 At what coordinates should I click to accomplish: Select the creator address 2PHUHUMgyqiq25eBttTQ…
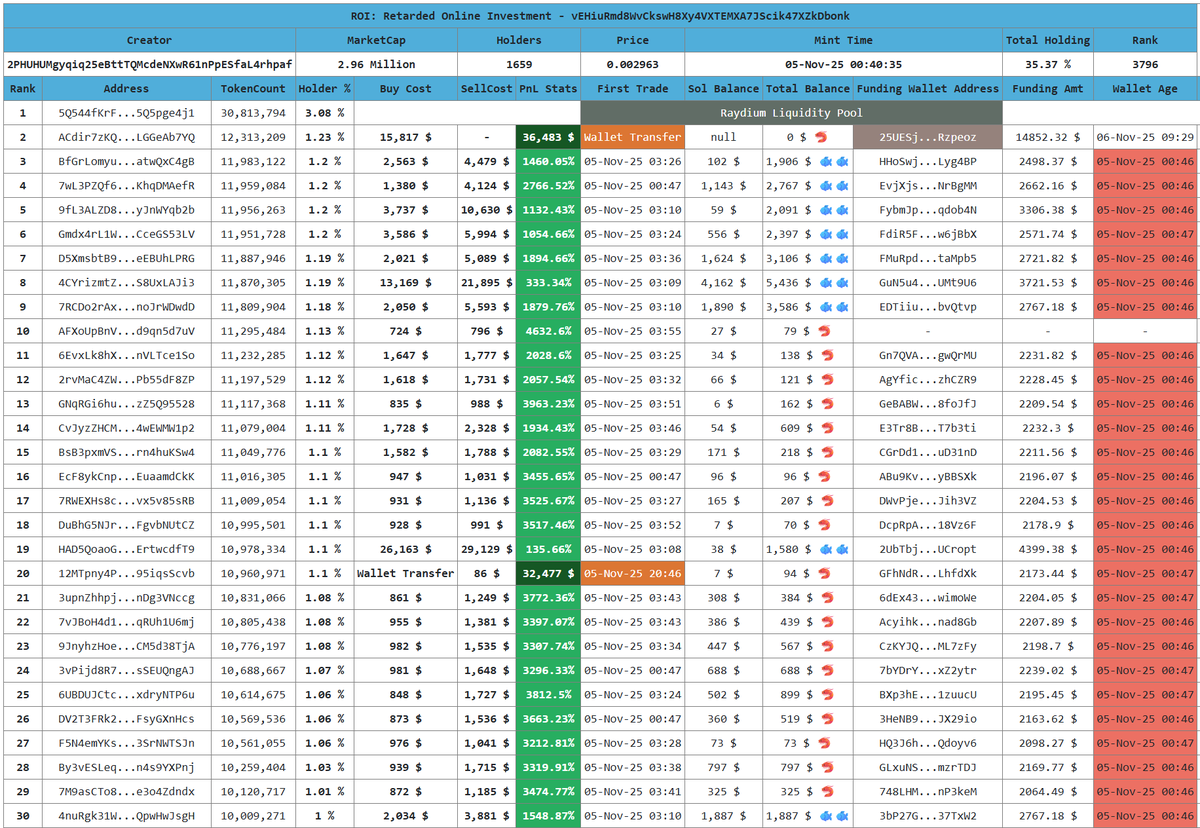pos(149,64)
